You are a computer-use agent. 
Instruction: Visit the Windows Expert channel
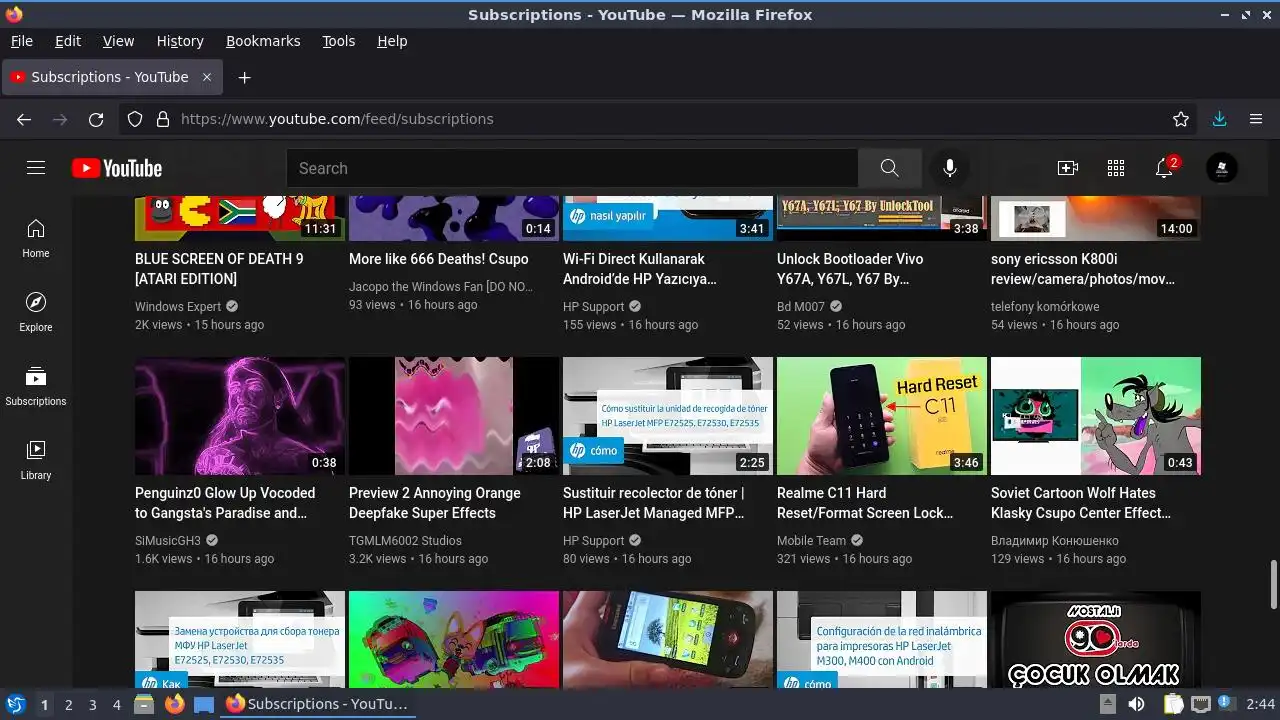click(178, 307)
